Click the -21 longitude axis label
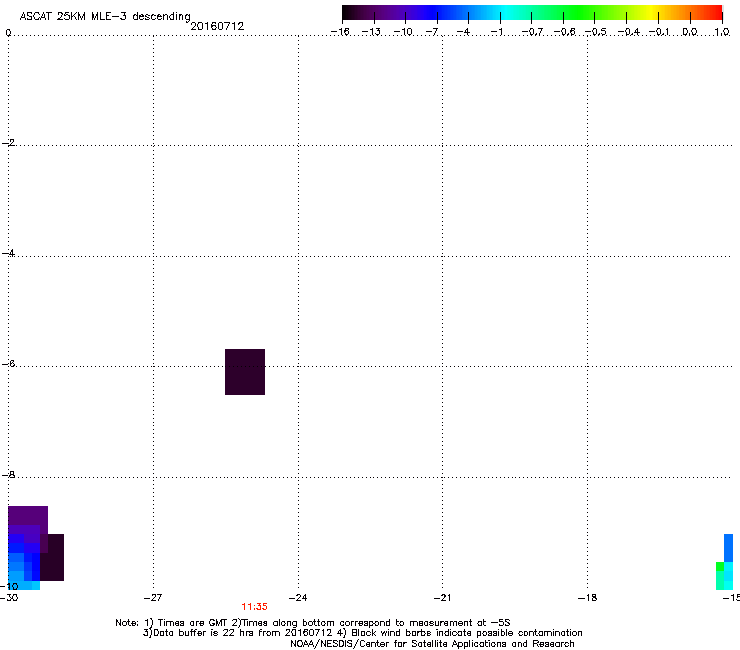This screenshot has height=650, width=740. [x=442, y=598]
